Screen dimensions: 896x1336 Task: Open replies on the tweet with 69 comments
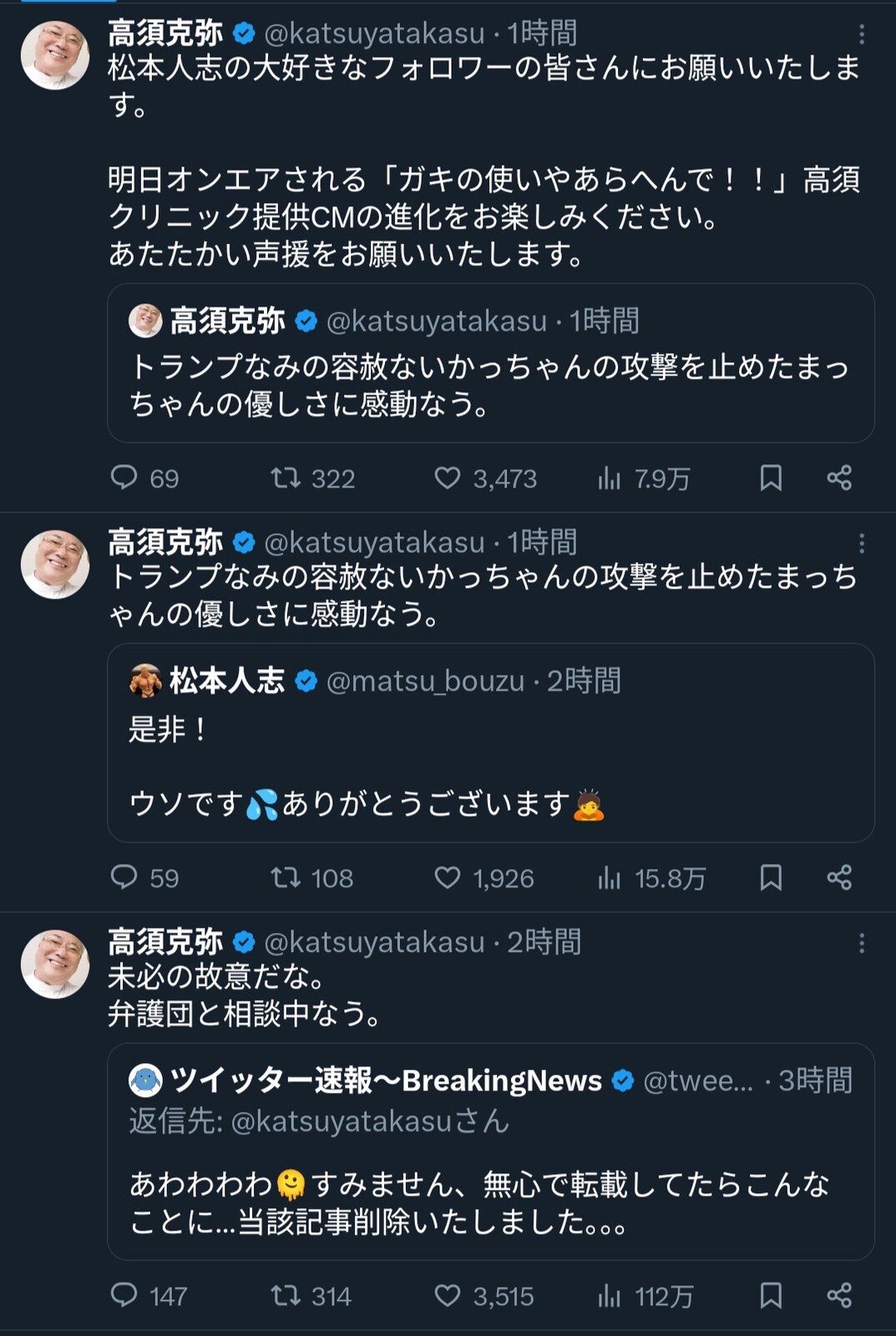[144, 478]
